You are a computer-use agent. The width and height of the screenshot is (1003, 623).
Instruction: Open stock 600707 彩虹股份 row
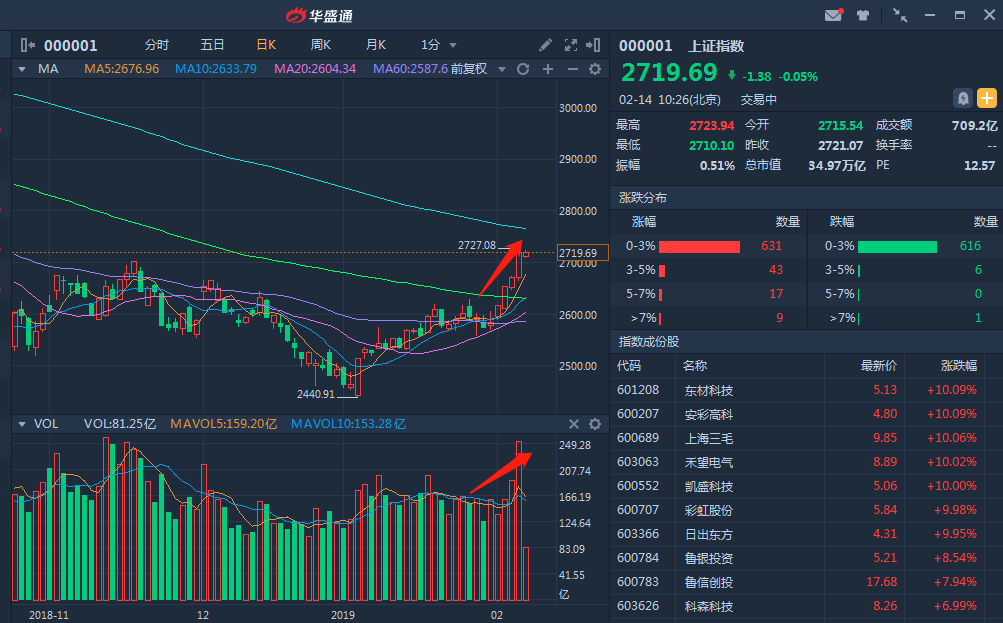806,510
